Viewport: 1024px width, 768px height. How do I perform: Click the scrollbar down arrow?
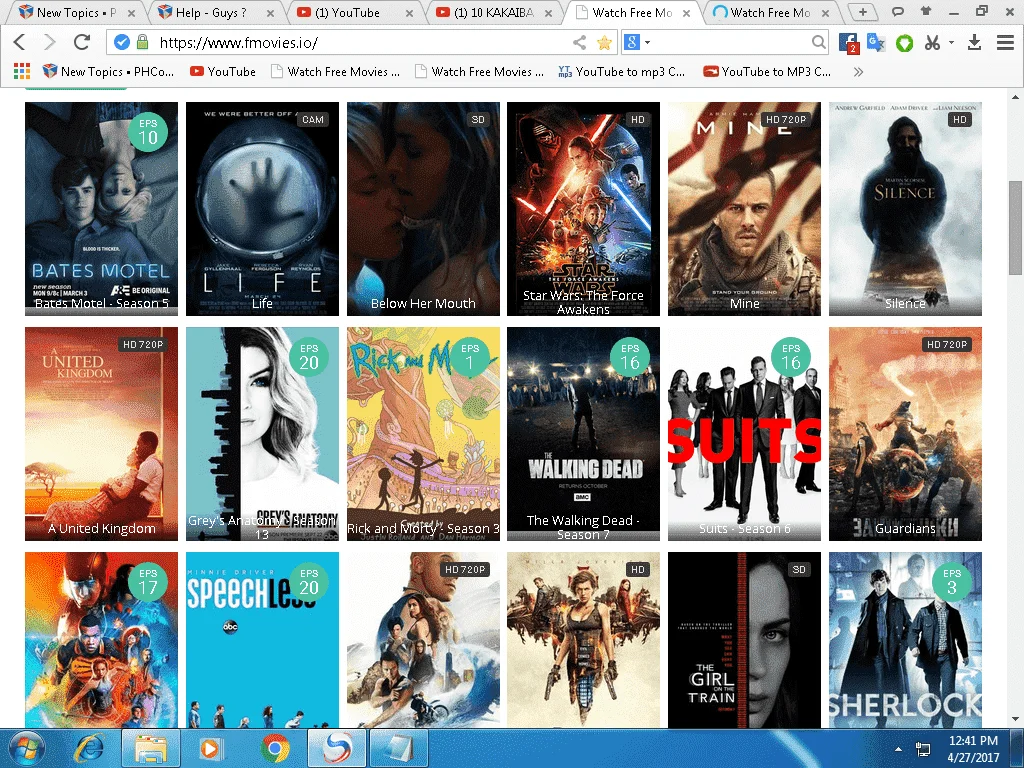click(1015, 719)
